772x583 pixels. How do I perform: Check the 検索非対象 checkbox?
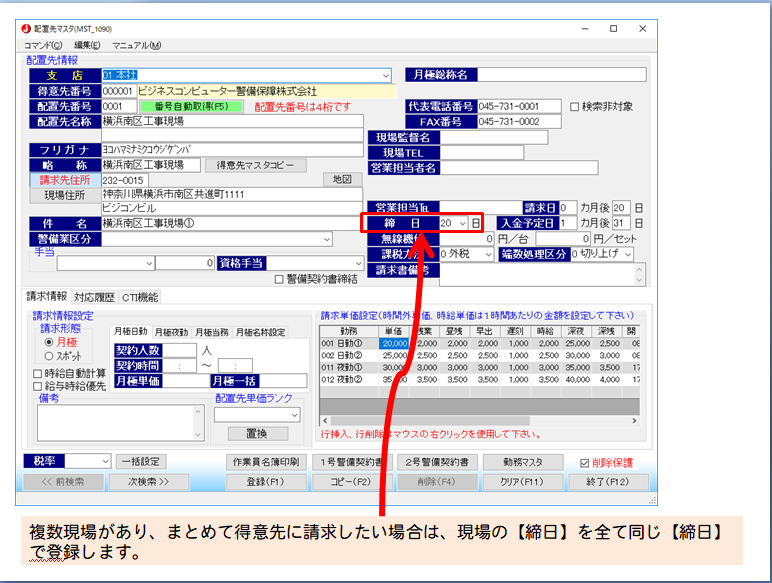tap(575, 107)
